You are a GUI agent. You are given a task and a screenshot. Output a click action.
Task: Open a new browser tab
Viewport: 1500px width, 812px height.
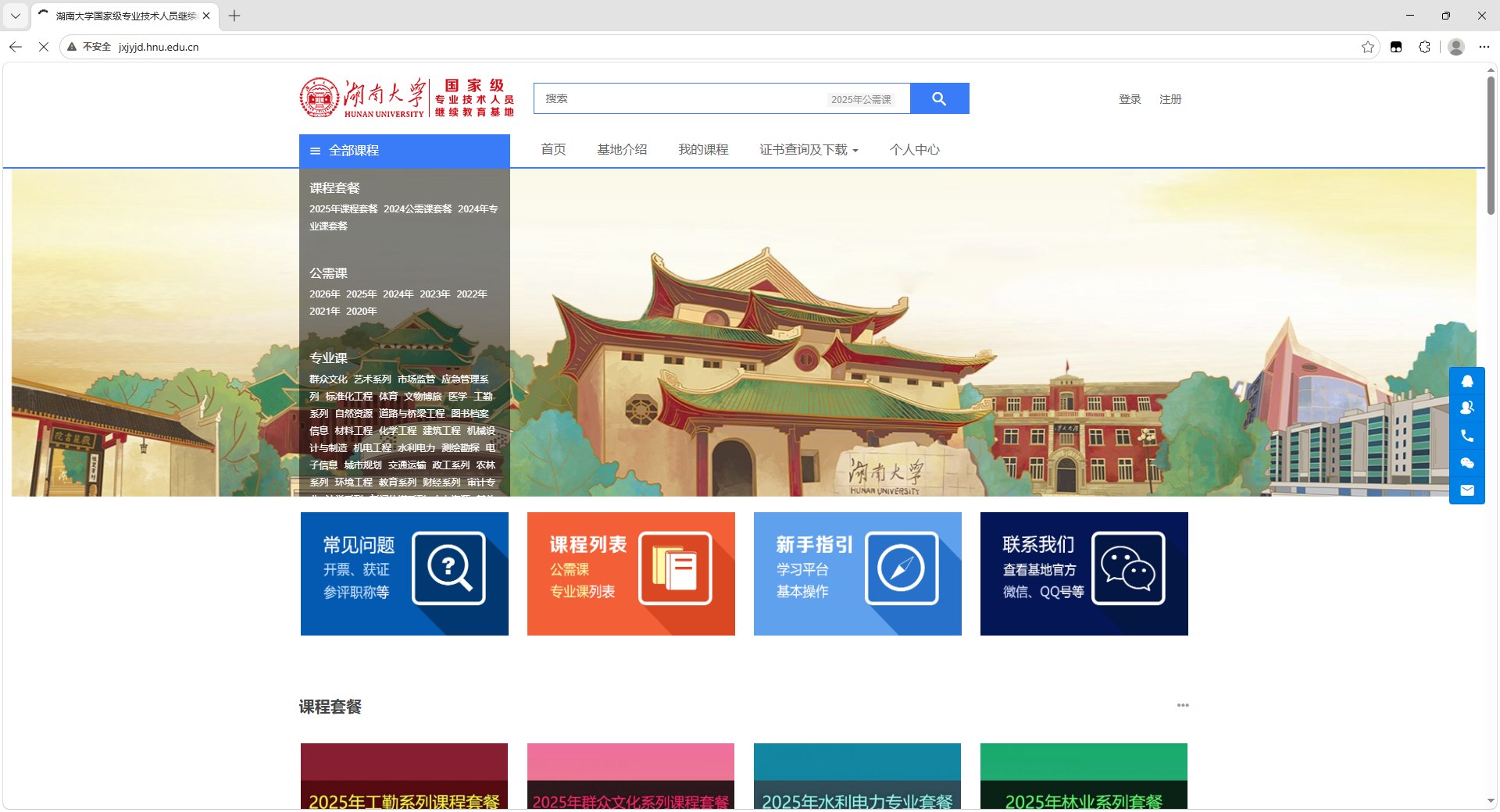(234, 16)
